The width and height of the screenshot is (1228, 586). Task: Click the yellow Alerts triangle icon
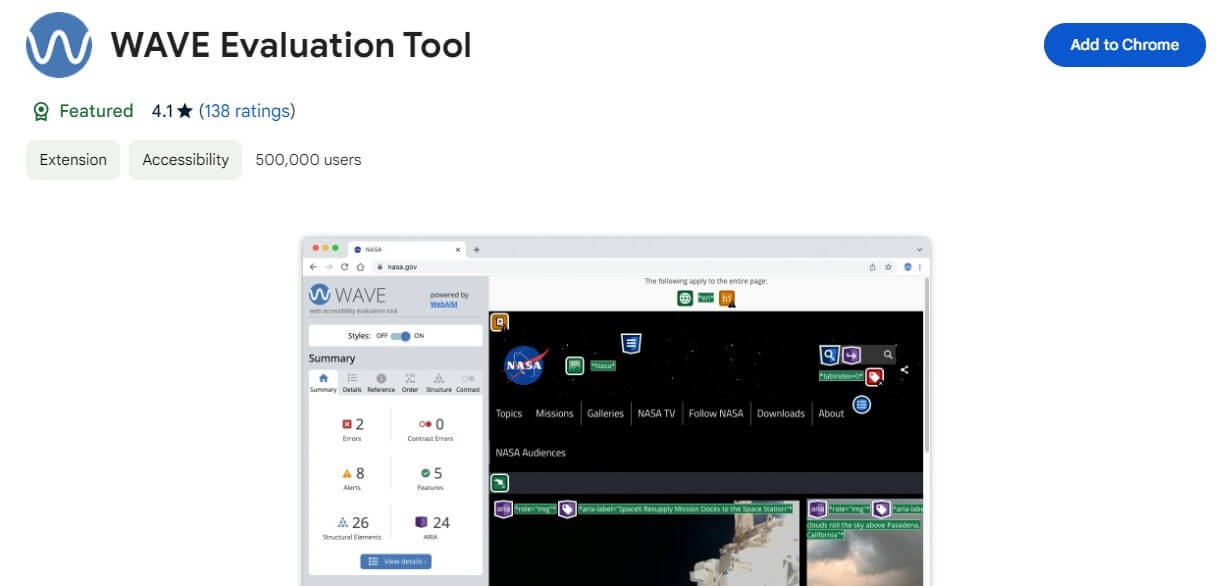[347, 473]
